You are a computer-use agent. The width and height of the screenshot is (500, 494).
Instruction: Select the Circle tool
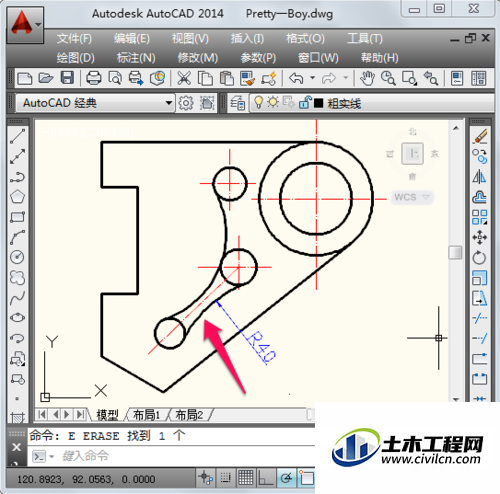point(17,257)
